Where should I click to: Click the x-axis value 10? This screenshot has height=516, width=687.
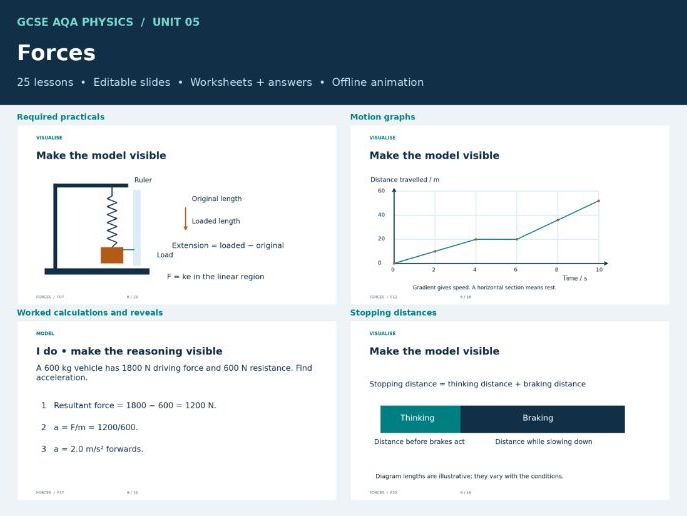599,270
